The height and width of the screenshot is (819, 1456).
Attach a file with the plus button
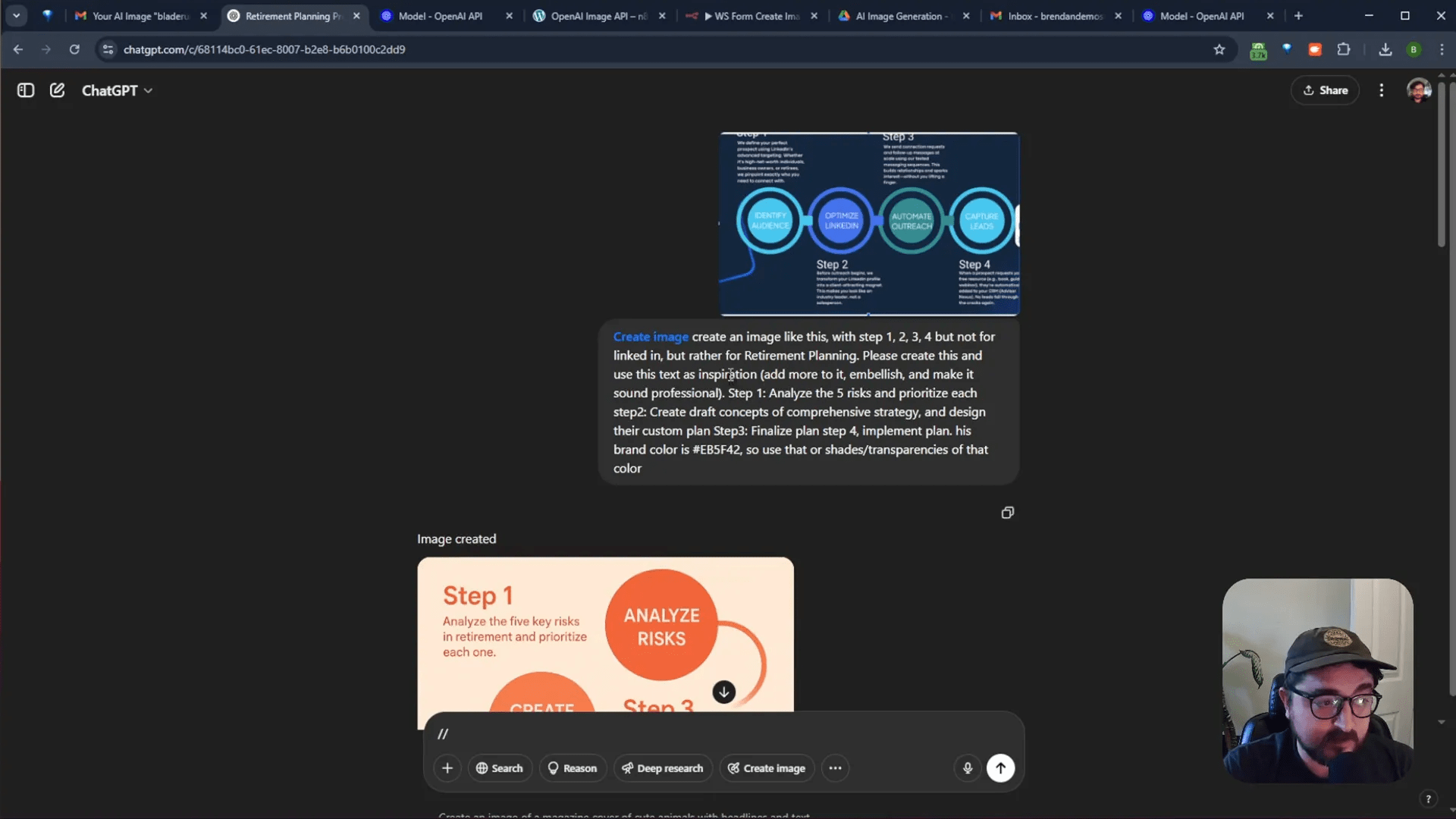click(x=447, y=768)
